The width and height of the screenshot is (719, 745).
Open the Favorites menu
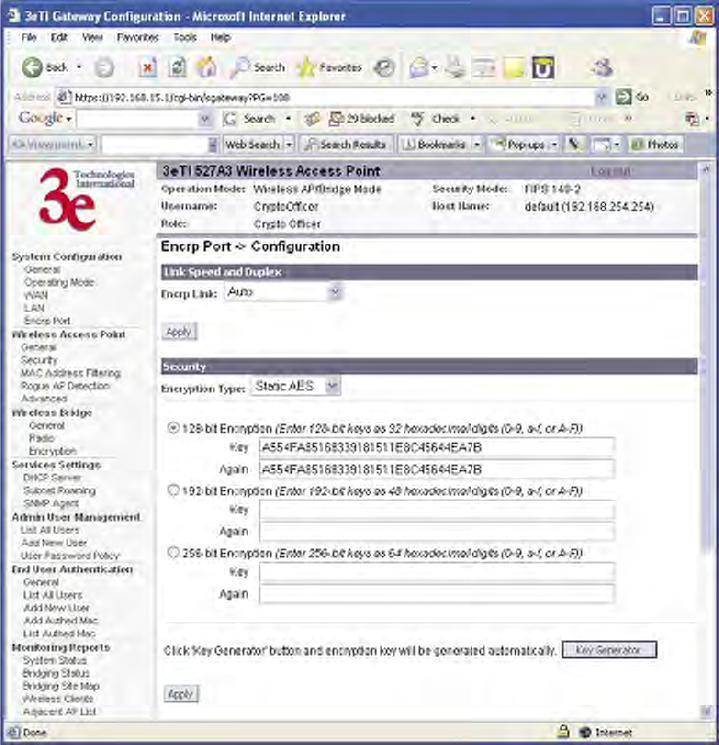pyautogui.click(x=137, y=37)
